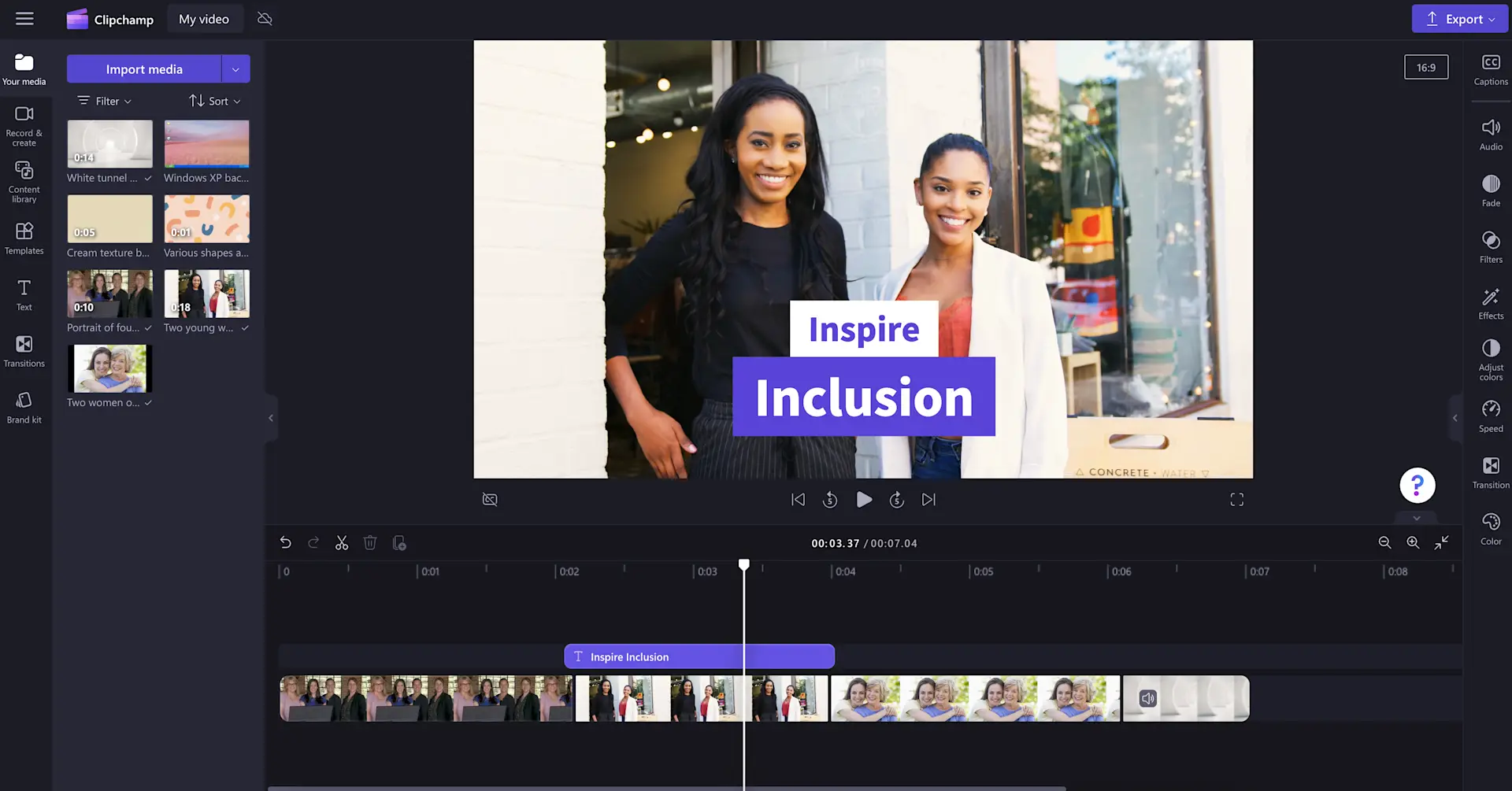Select Windows XP background thumbnail

[206, 144]
